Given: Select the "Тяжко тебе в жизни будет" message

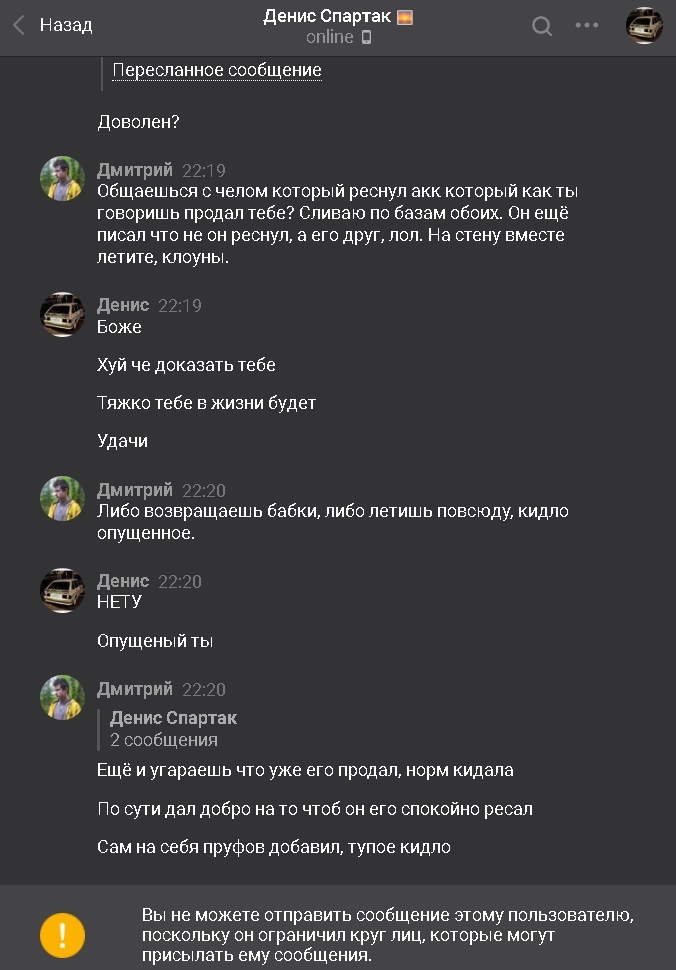Looking at the screenshot, I should 206,403.
